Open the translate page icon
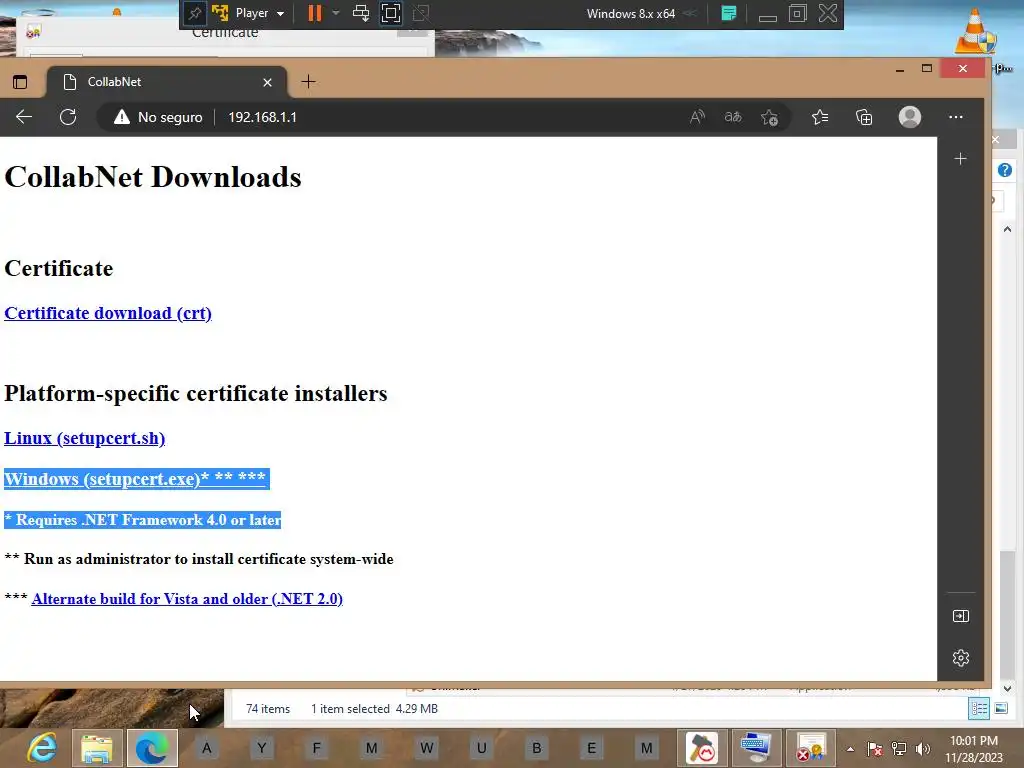This screenshot has width=1024, height=768. click(x=733, y=117)
